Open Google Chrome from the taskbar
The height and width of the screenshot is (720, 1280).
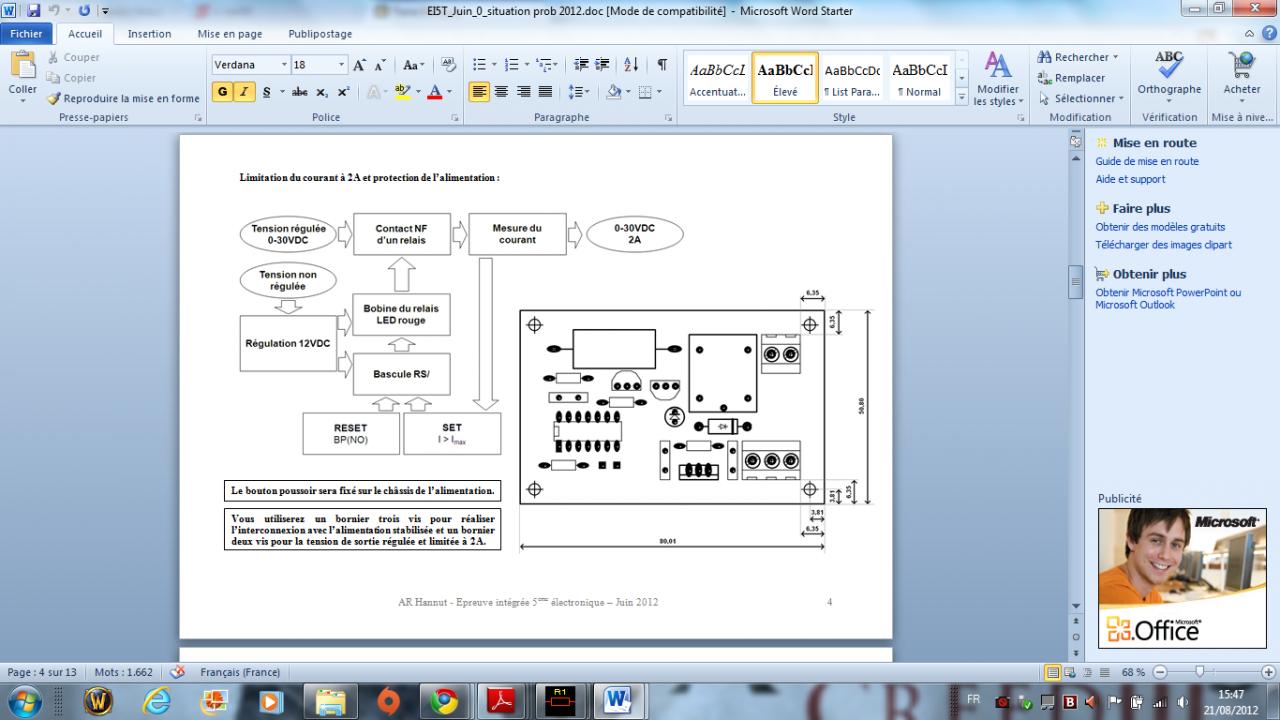444,702
